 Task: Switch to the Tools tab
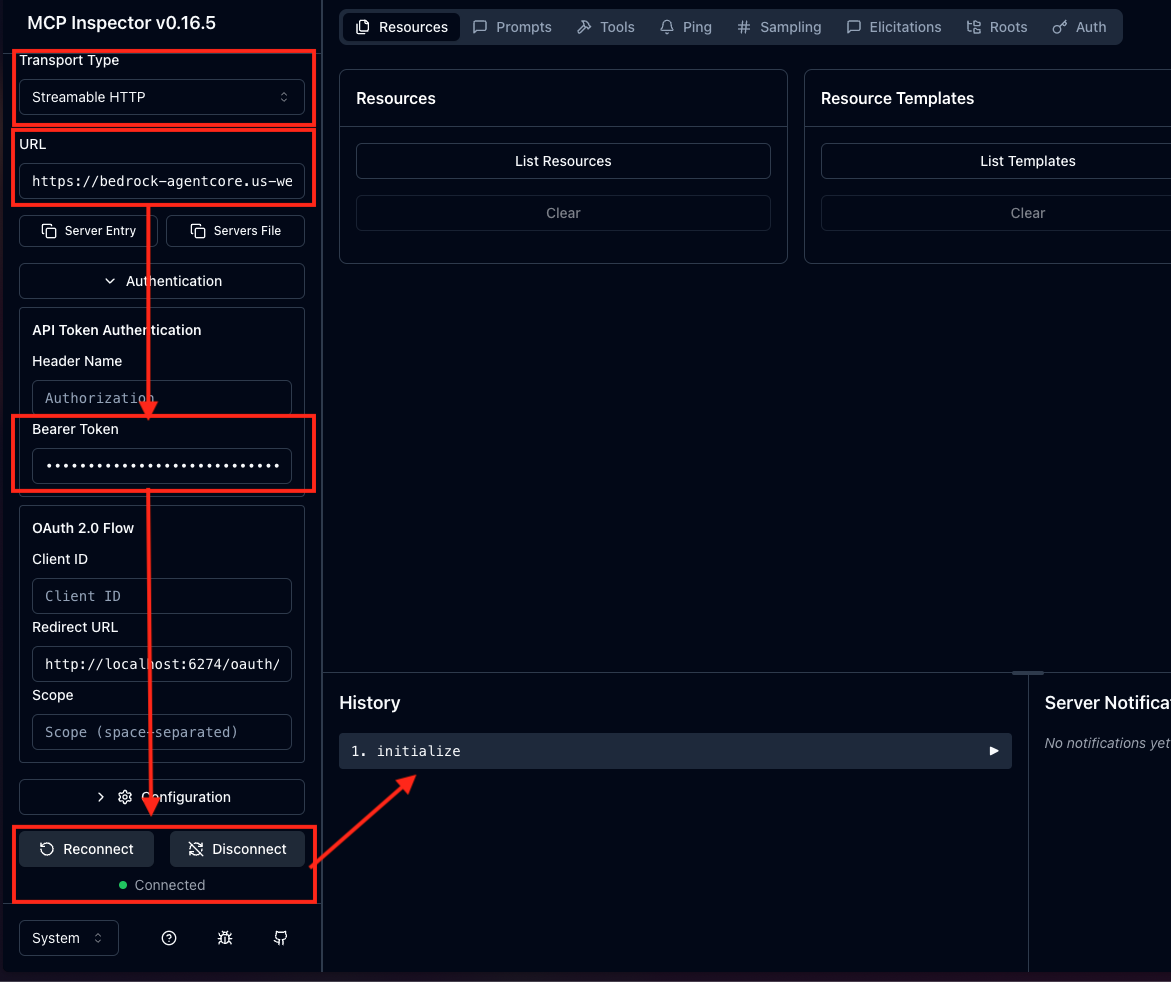606,27
